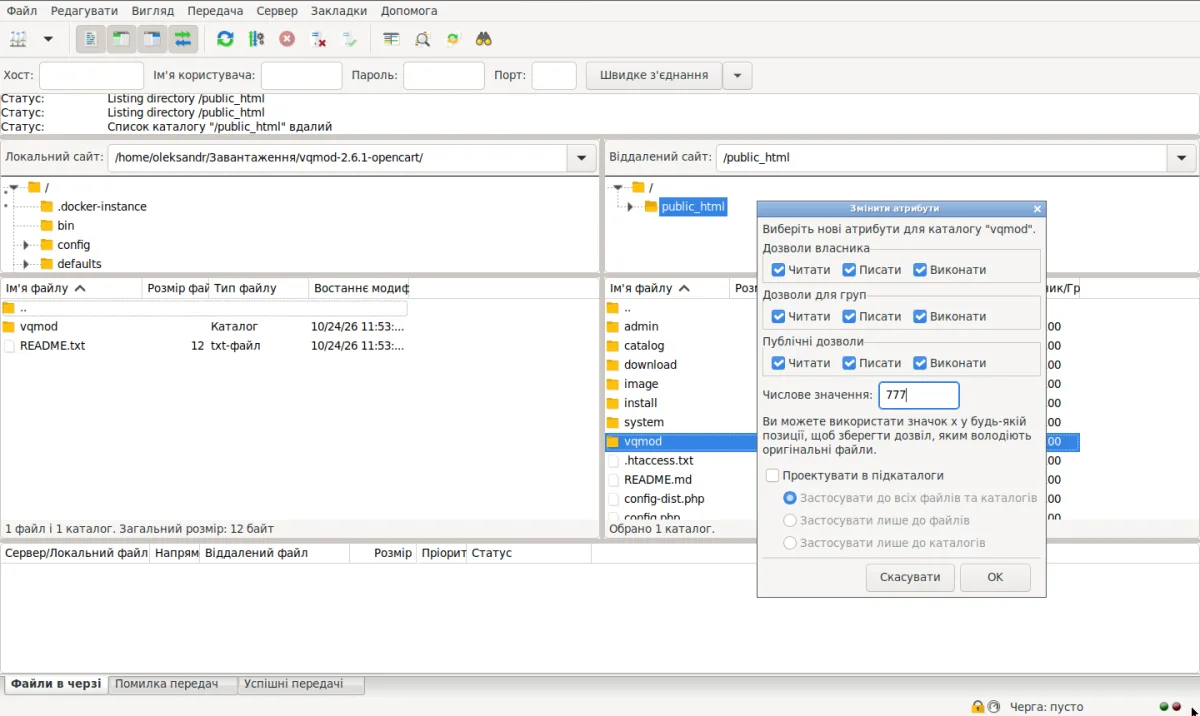Click the admin folder icon in remote list

click(x=613, y=326)
